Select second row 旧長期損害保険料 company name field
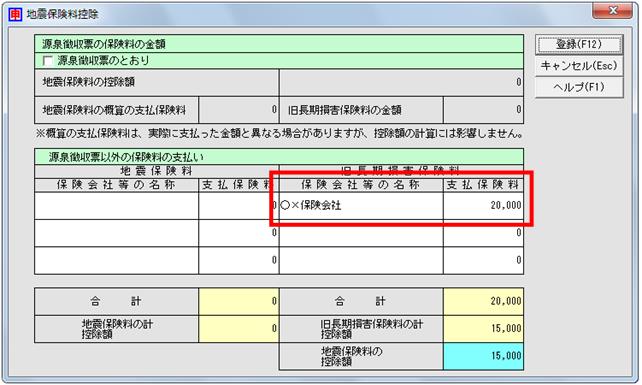The image size is (642, 385). [361, 233]
